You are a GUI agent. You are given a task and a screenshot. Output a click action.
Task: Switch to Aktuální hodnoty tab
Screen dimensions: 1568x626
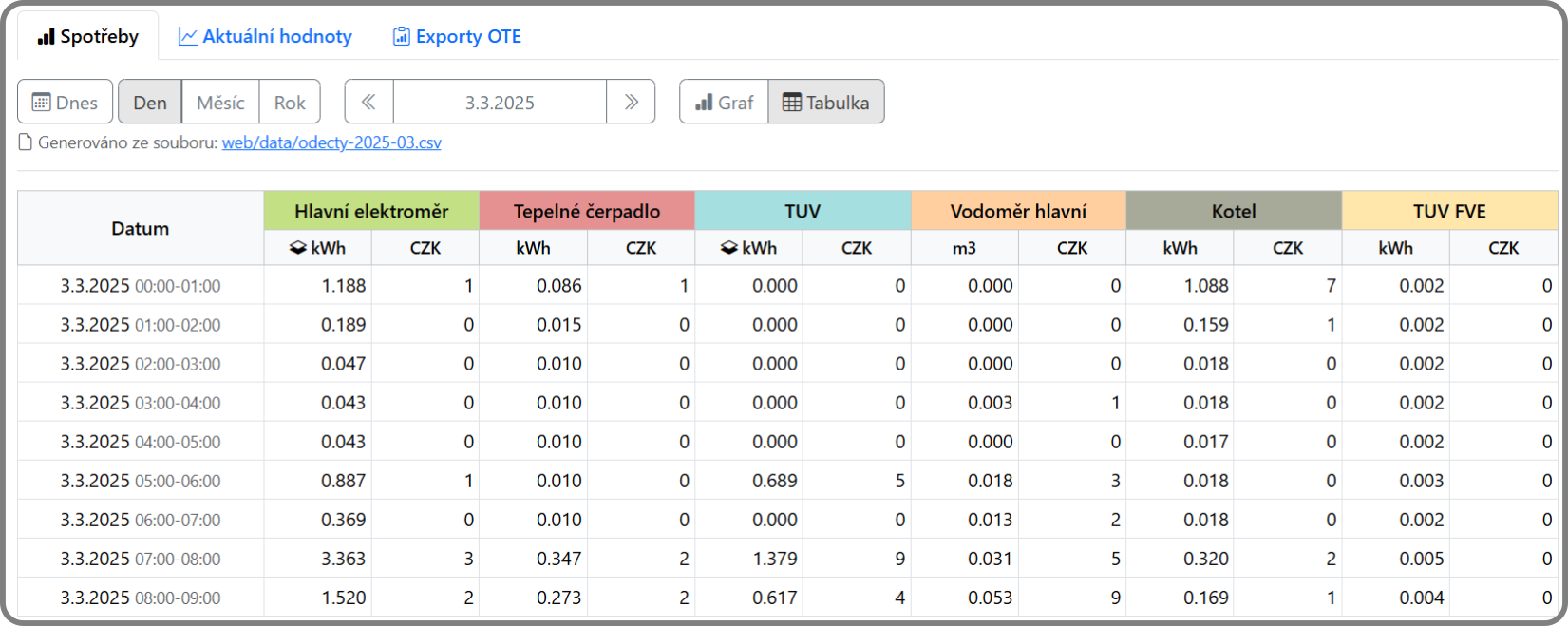(265, 37)
